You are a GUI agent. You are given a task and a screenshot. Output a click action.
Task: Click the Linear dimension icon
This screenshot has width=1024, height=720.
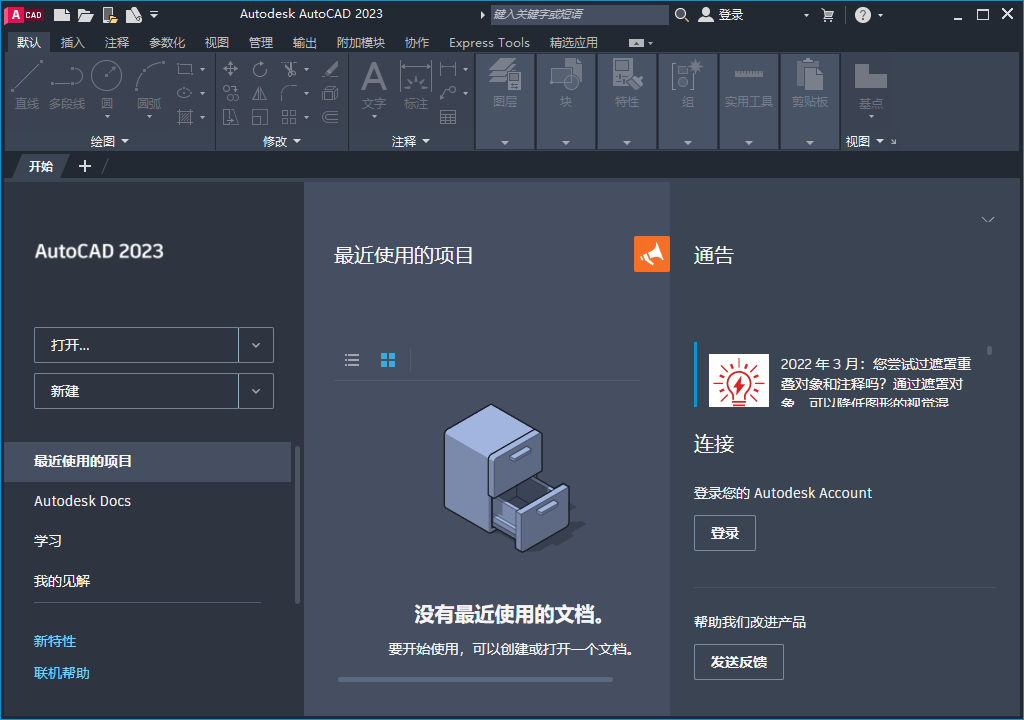click(x=448, y=69)
